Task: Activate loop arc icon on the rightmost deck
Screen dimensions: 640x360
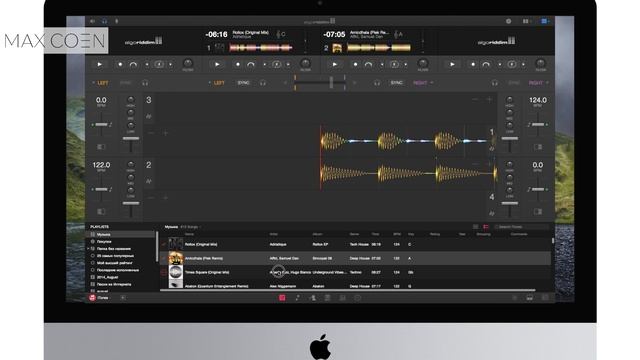Action: 486,64
